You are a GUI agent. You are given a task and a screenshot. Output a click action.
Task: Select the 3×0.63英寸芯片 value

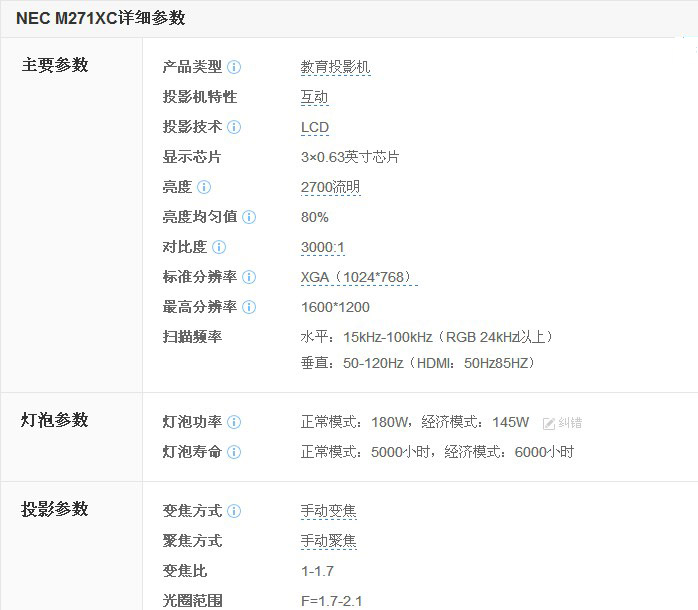click(350, 157)
